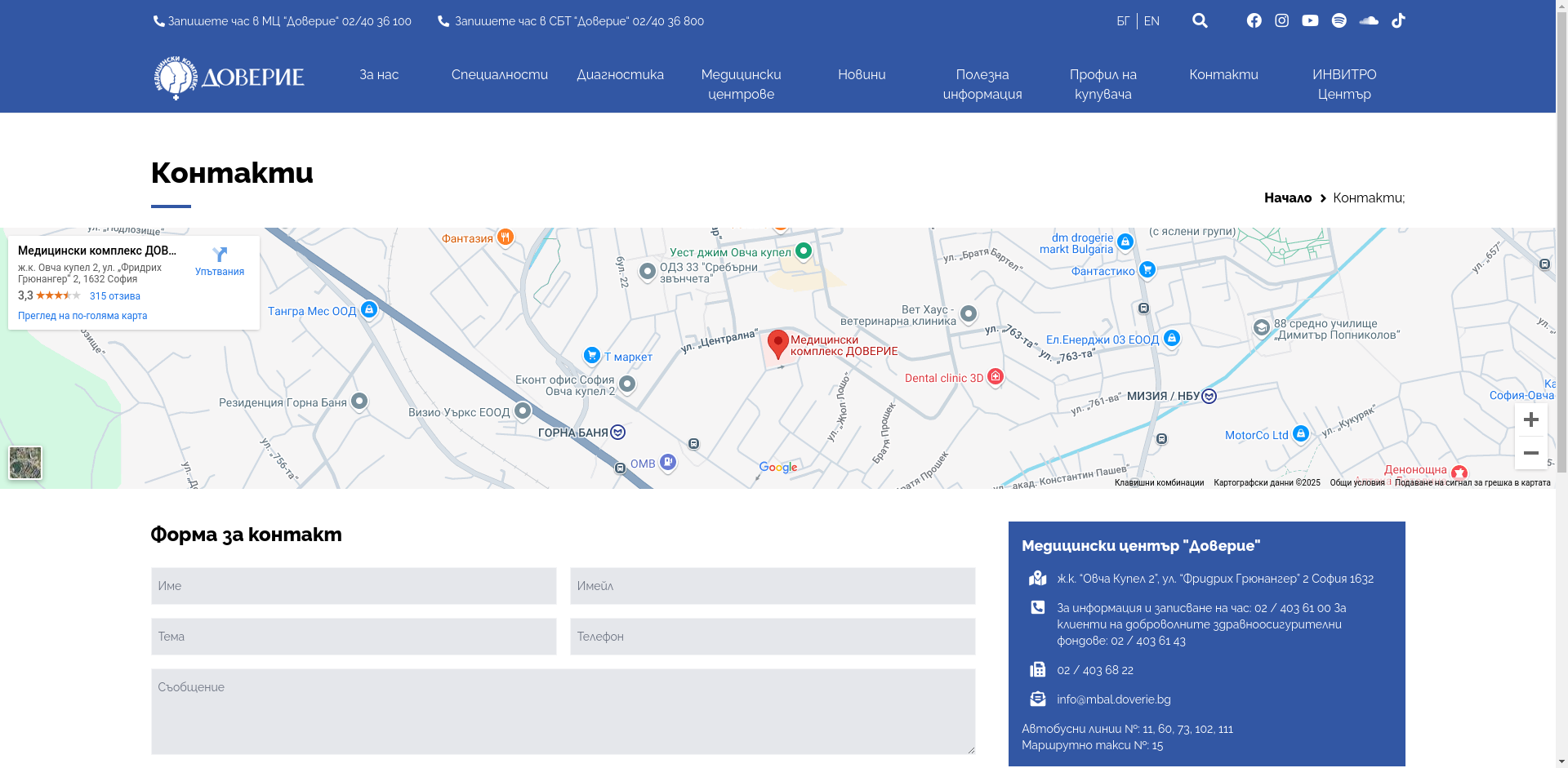Click the YouTube channel icon
The image size is (1568, 768).
[1310, 20]
